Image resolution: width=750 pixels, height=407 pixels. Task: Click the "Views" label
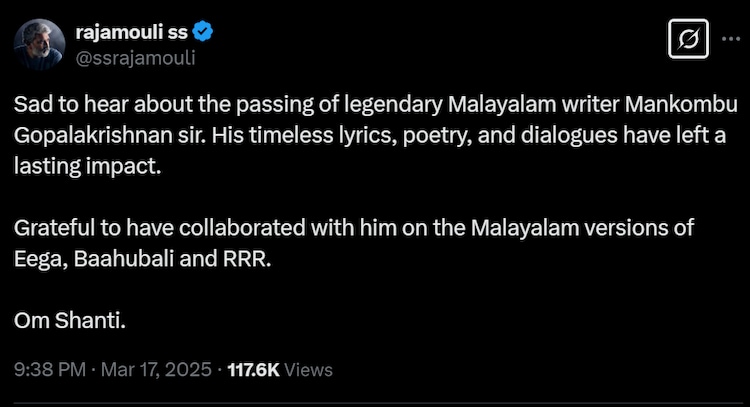click(x=309, y=370)
